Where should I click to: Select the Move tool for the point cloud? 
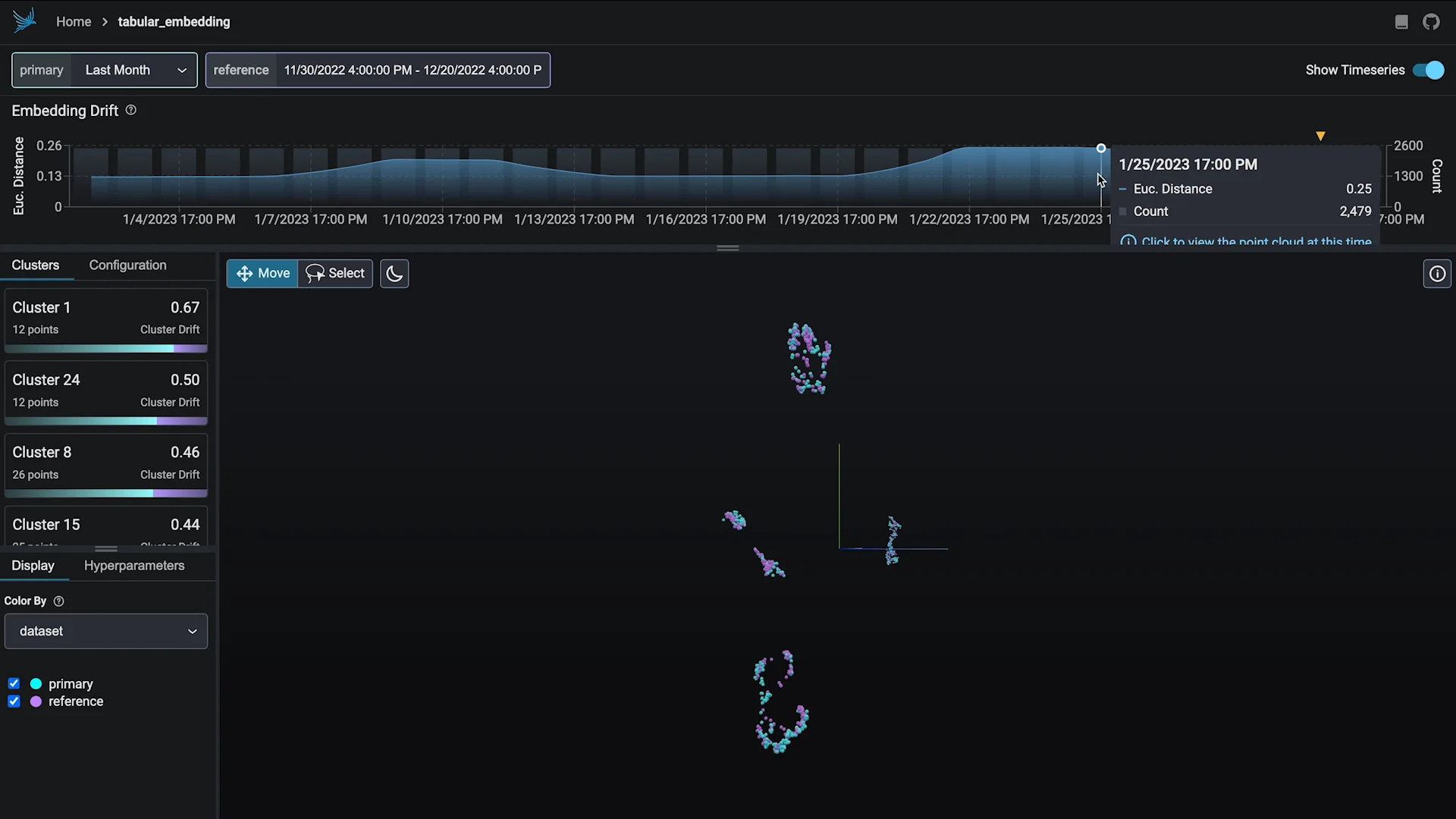pyautogui.click(x=262, y=273)
